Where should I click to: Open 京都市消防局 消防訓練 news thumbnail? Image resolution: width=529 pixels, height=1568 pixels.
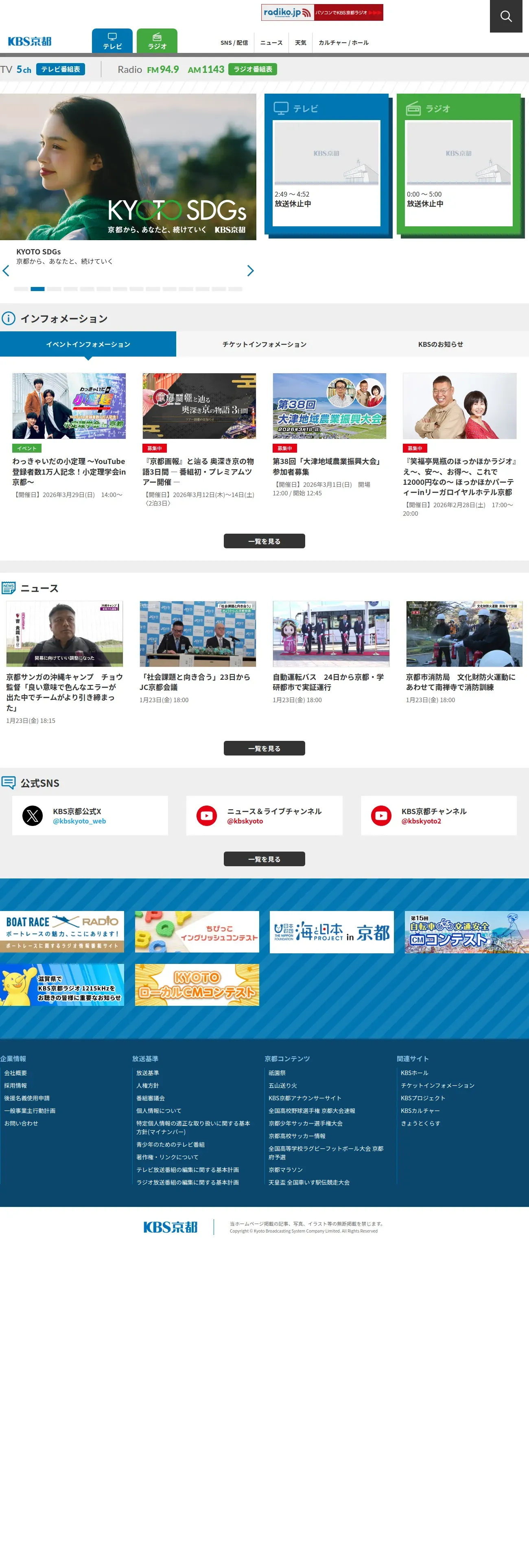(464, 634)
